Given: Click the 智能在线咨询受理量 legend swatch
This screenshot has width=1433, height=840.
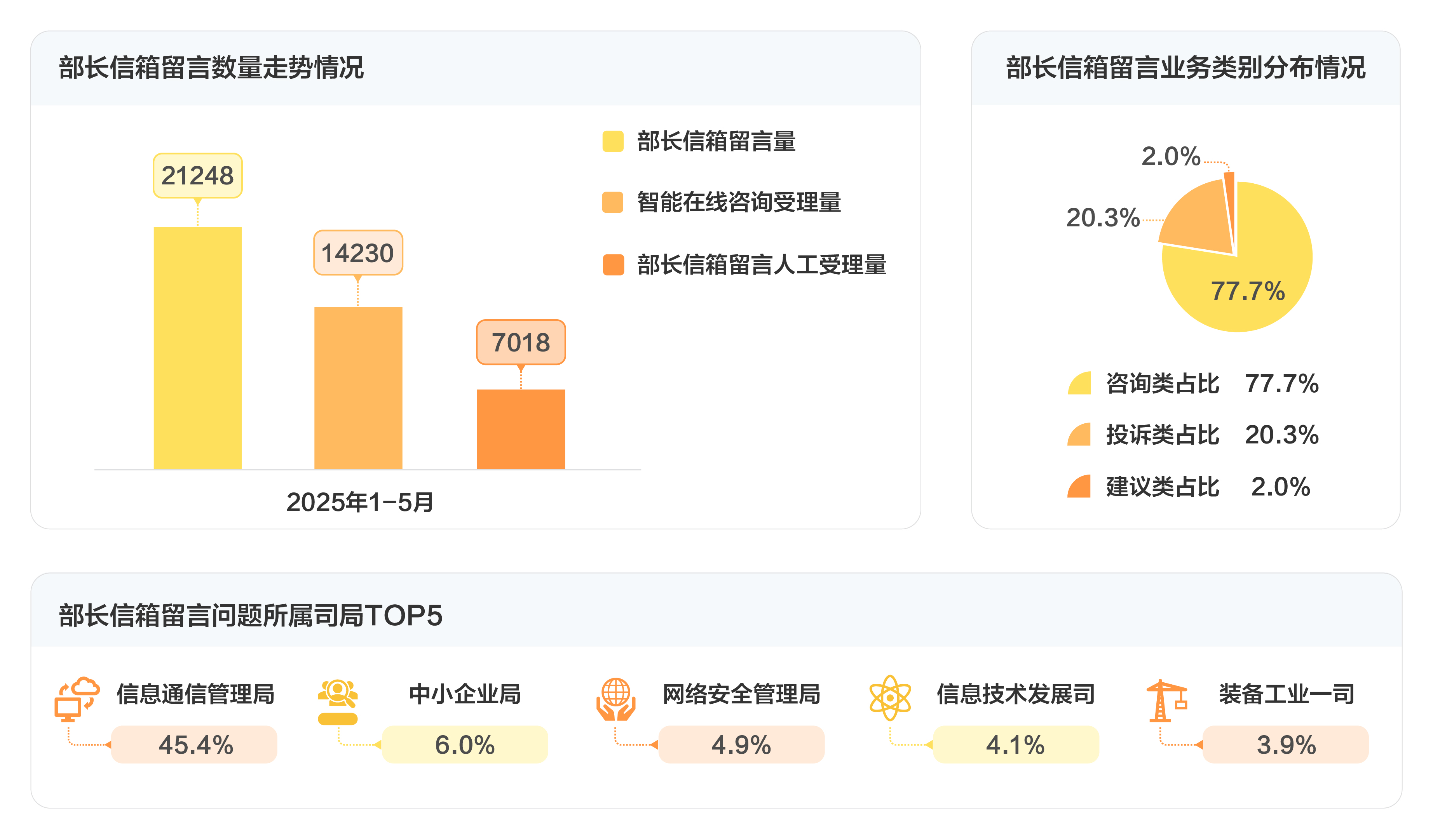Looking at the screenshot, I should (613, 202).
